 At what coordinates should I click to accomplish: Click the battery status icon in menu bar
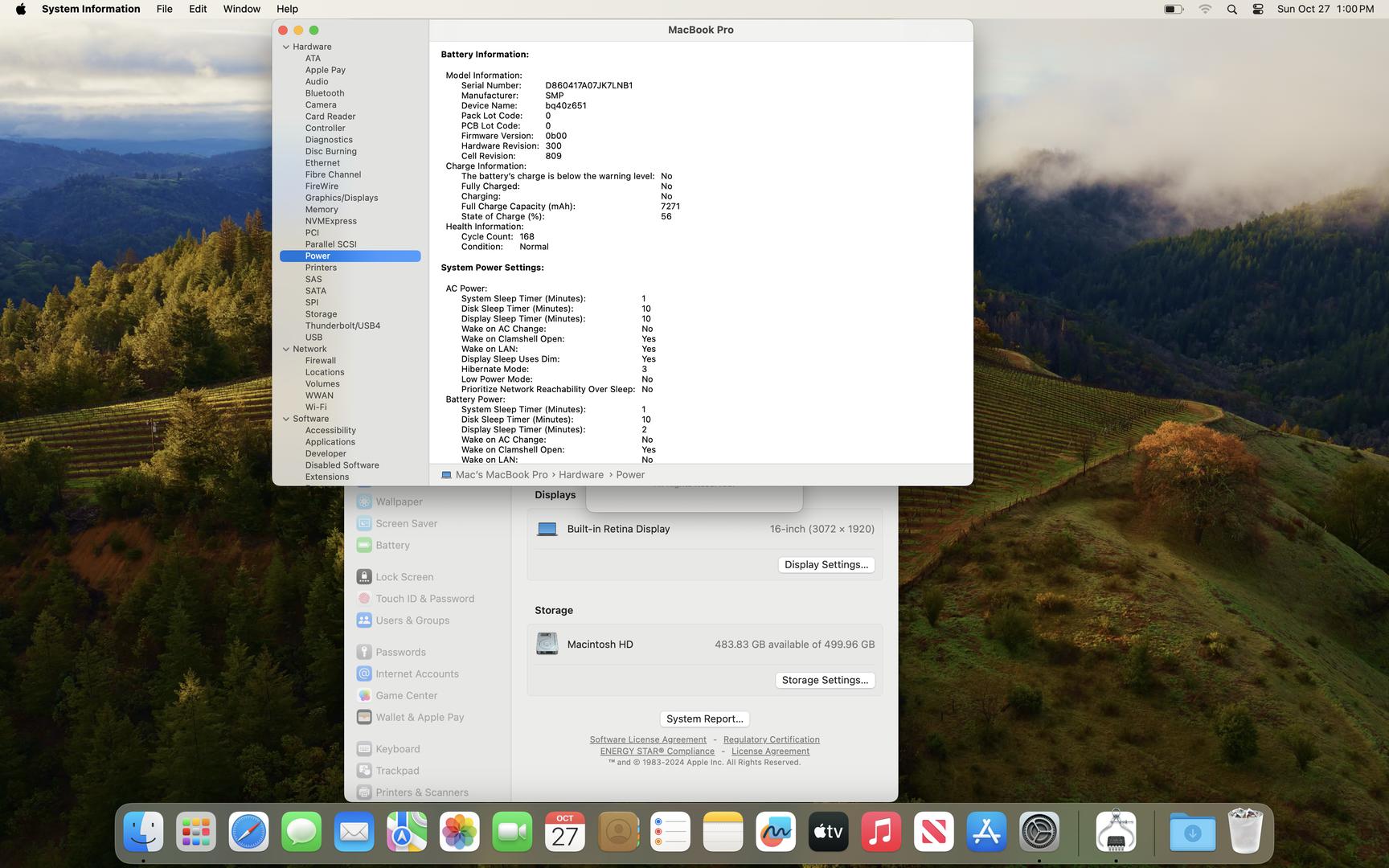tap(1174, 9)
